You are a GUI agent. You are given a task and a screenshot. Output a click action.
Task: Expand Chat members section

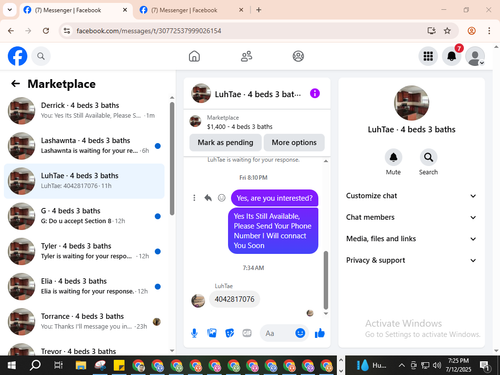[x=411, y=217]
